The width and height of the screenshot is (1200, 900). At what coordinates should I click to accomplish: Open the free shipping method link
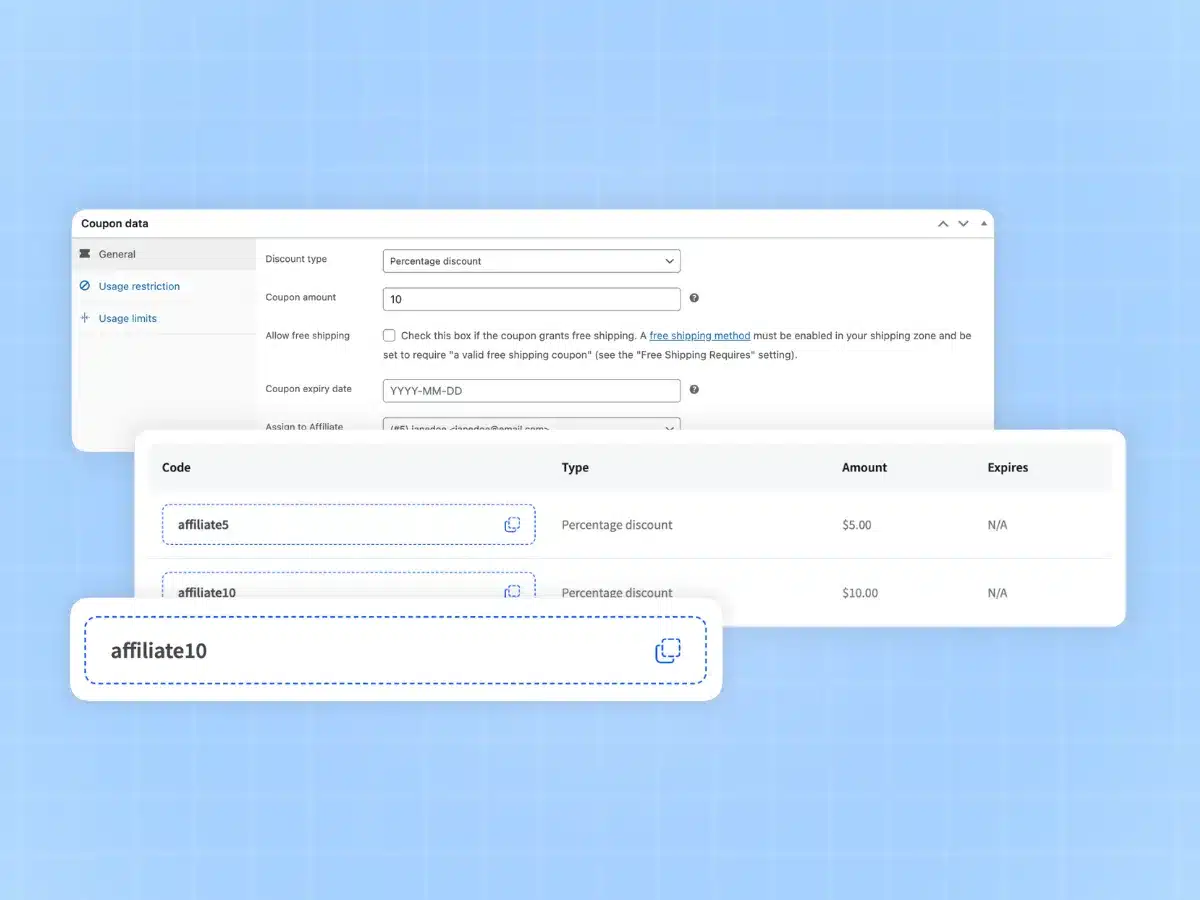click(699, 335)
